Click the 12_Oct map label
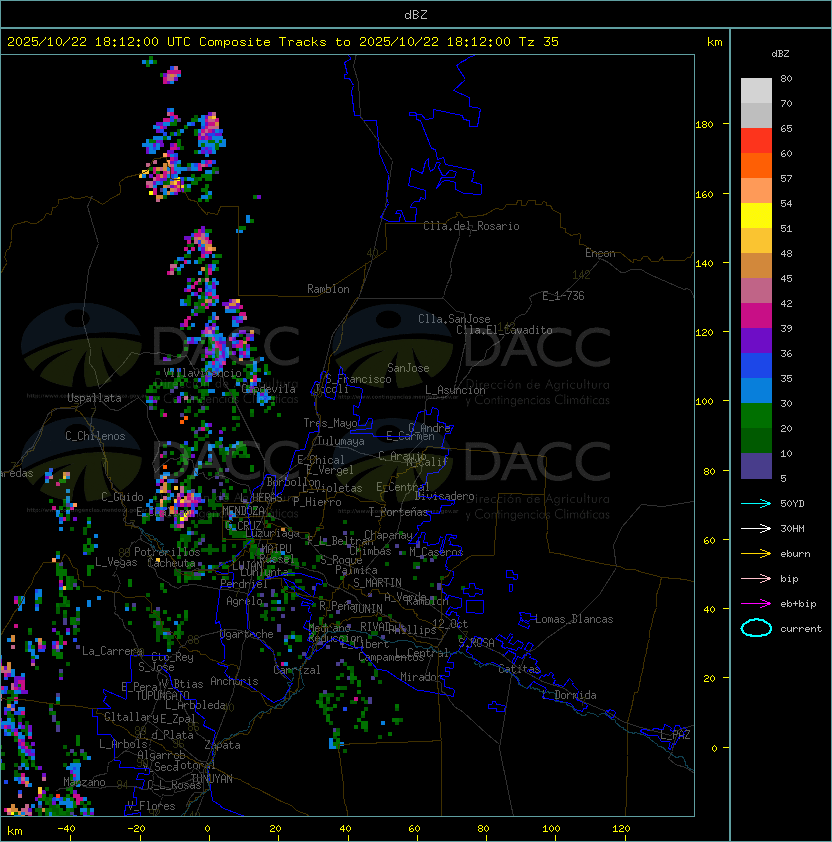This screenshot has width=832, height=842. [x=450, y=624]
